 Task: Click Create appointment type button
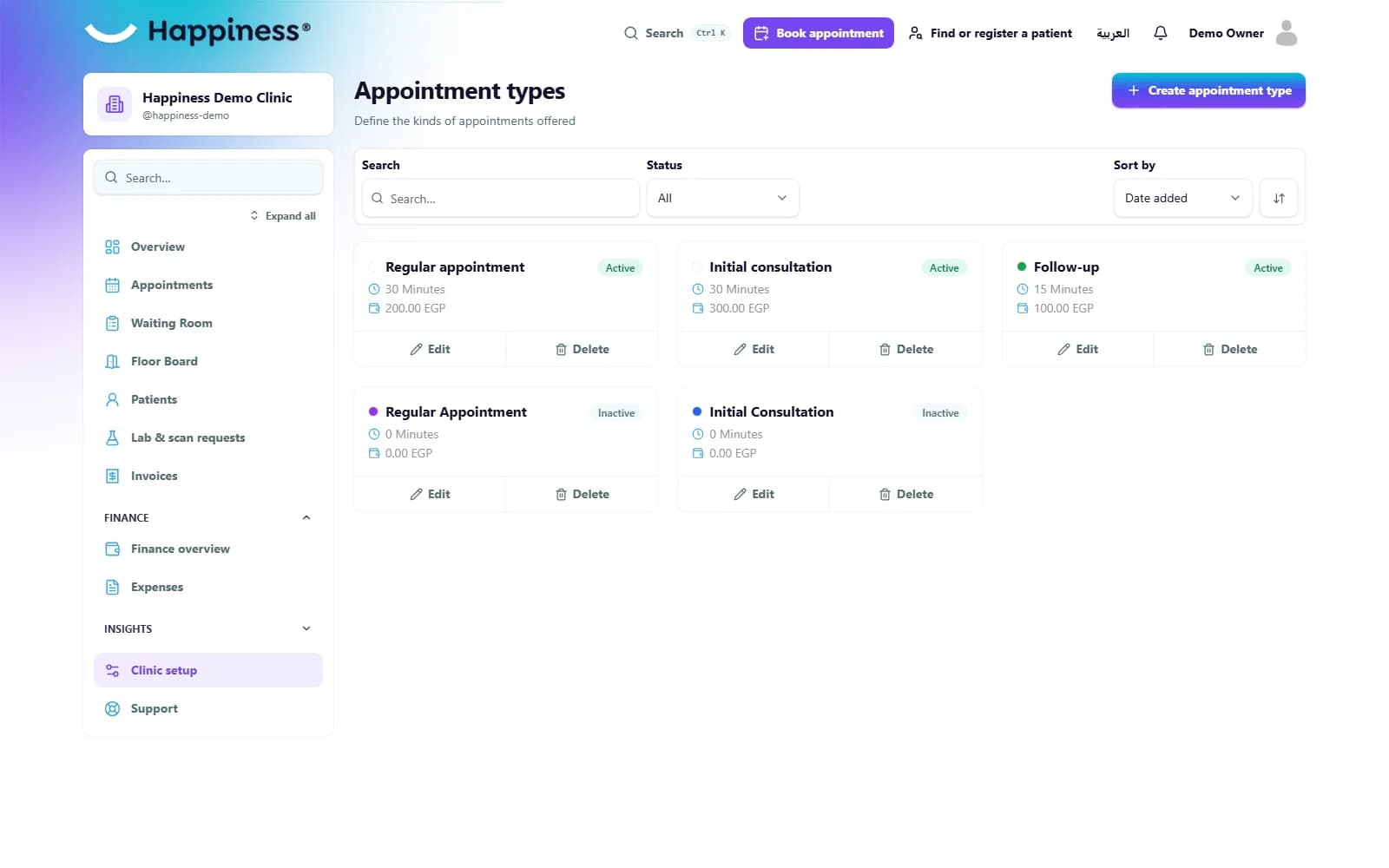point(1208,90)
